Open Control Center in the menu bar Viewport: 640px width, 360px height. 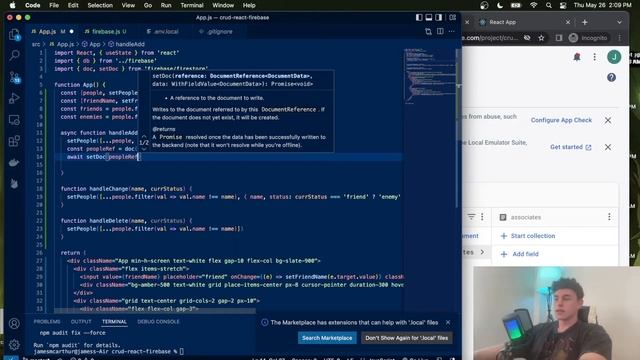click(x=563, y=5)
